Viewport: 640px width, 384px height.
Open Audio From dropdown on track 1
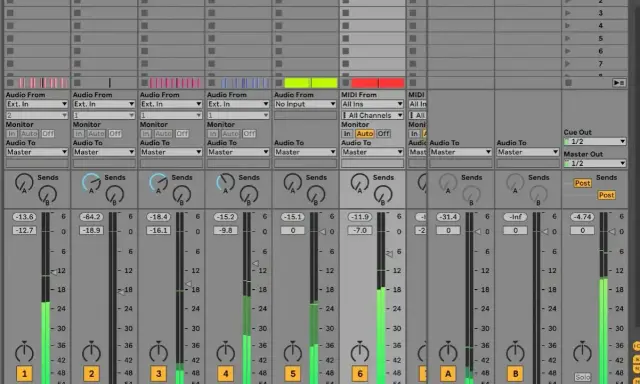click(36, 104)
